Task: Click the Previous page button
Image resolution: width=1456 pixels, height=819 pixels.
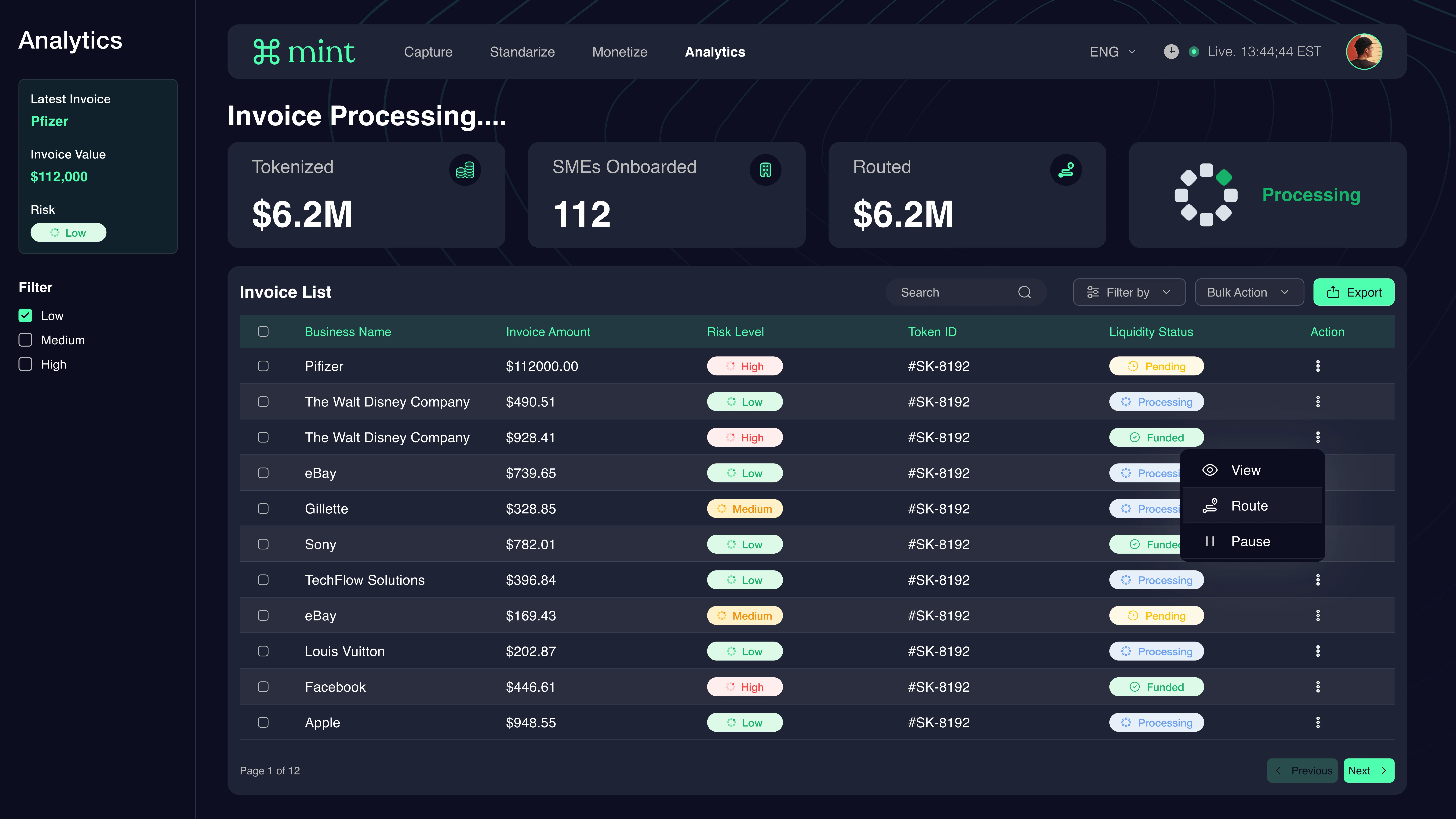Action: click(x=1302, y=770)
